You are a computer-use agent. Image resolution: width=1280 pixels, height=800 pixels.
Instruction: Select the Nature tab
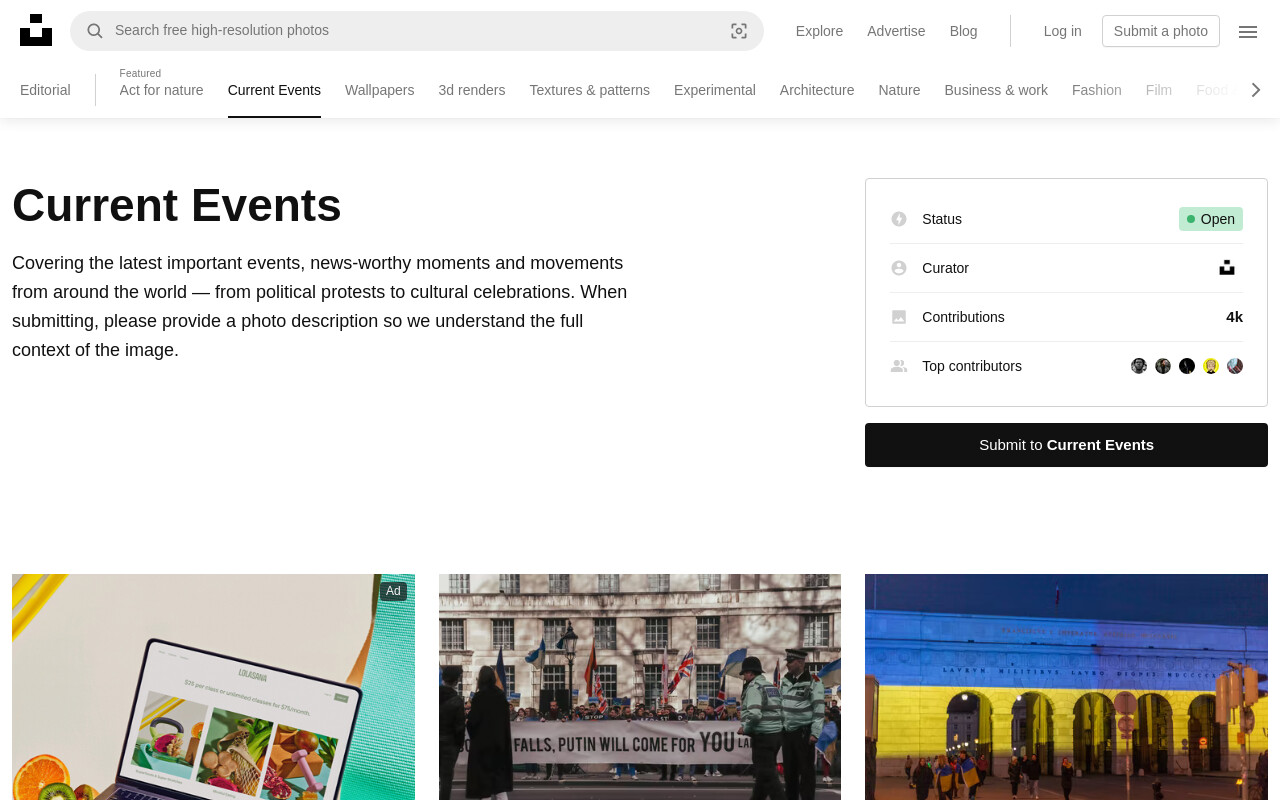click(x=899, y=90)
